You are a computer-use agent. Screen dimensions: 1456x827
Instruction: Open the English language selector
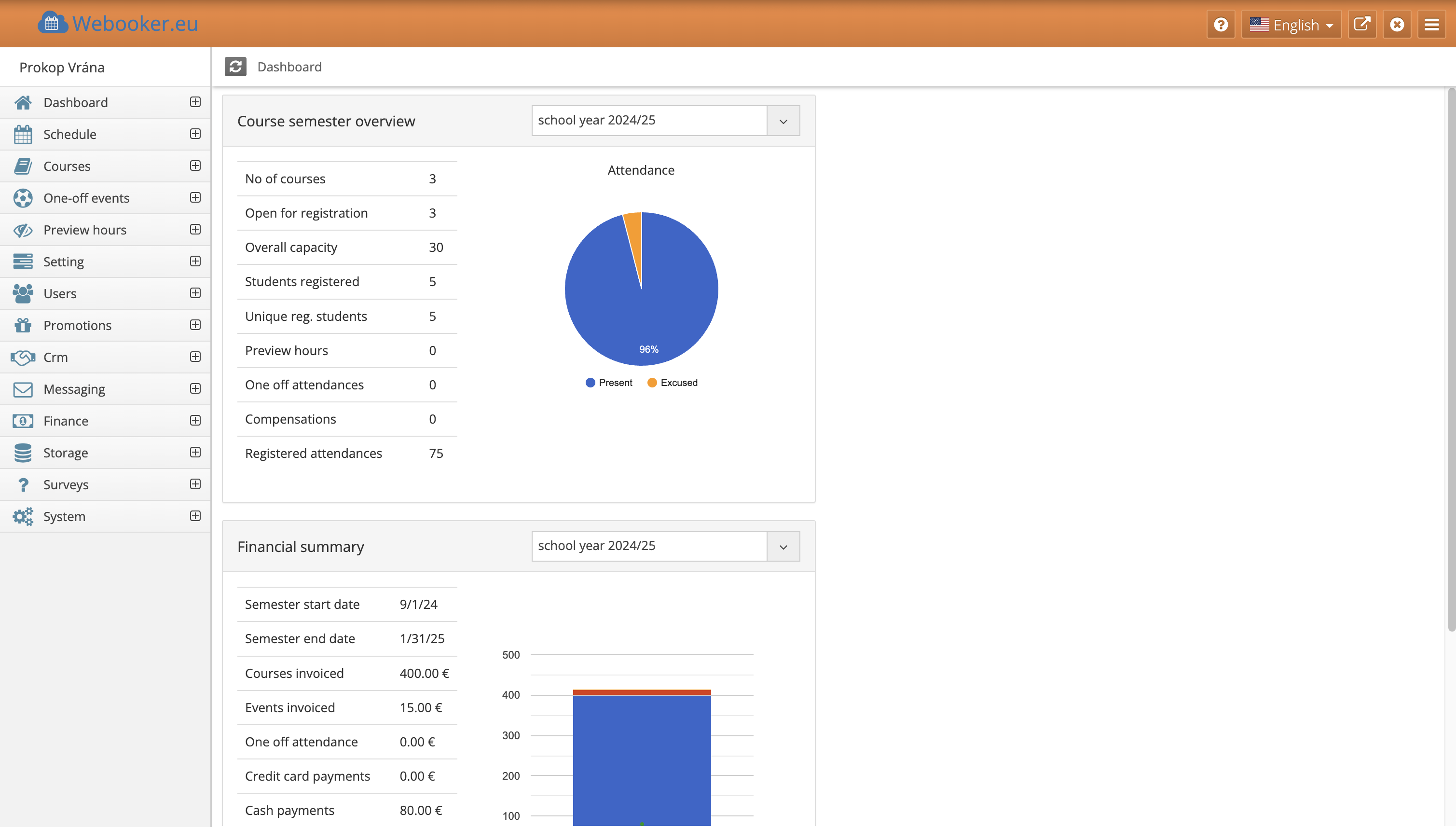point(1291,25)
